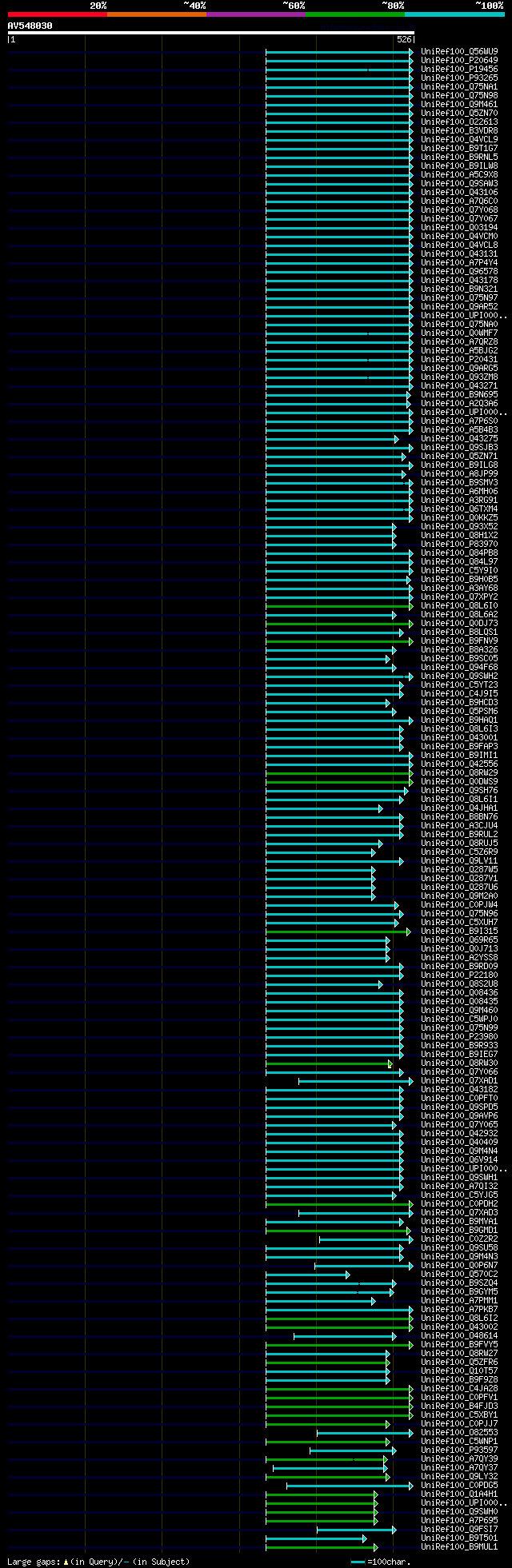Select the UniRef100_Q43271 label

click(x=459, y=385)
